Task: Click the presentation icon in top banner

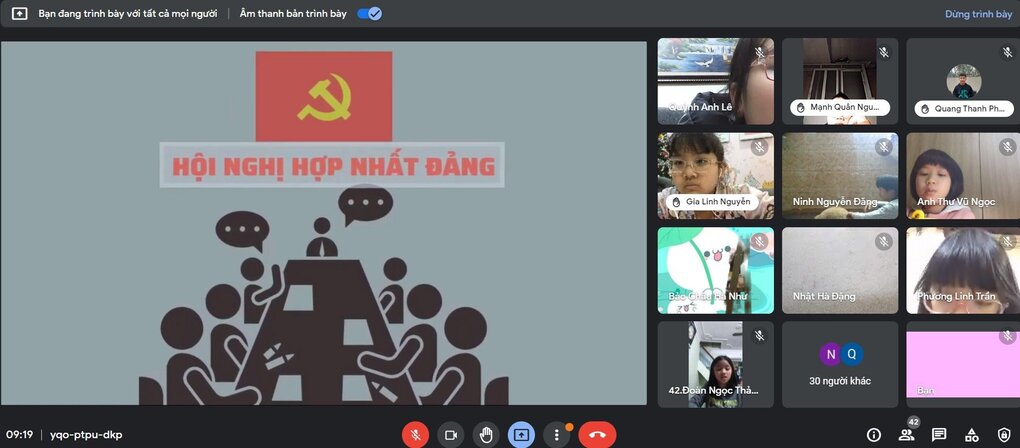Action: [19, 14]
